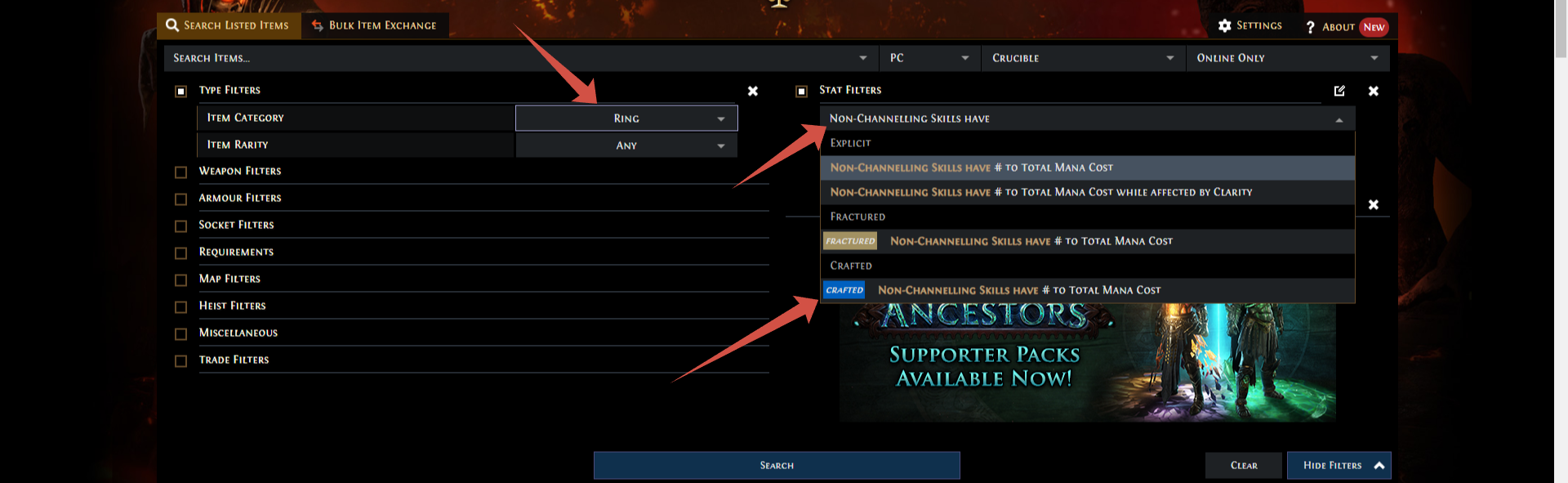1568x483 pixels.
Task: Click the Settings gear icon
Action: (x=1224, y=26)
